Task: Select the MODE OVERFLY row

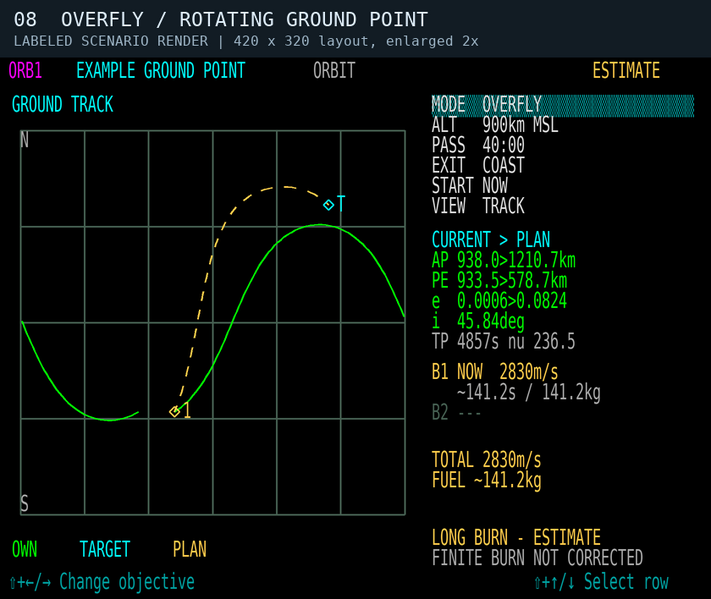Action: click(x=562, y=105)
